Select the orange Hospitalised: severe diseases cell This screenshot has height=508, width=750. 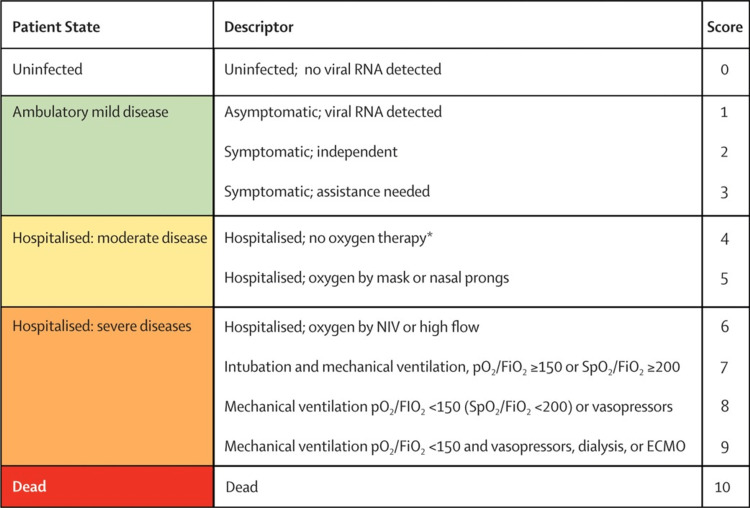107,387
